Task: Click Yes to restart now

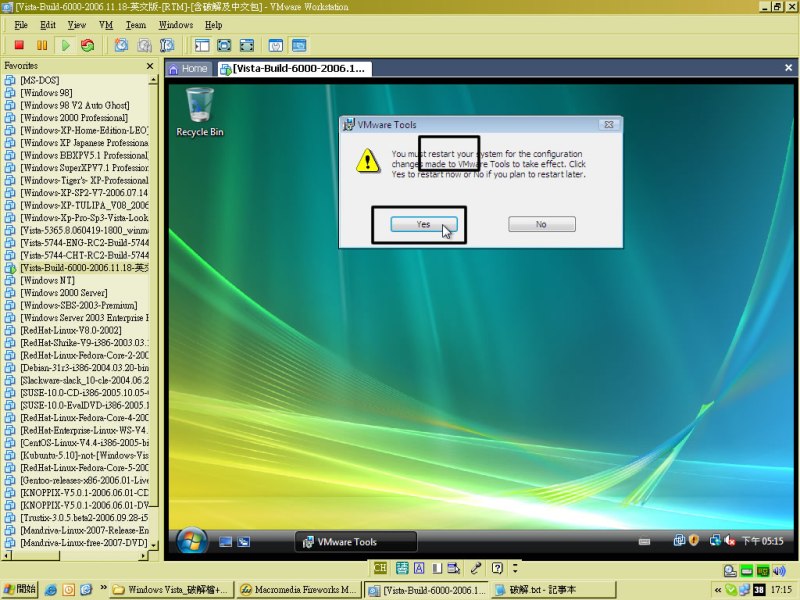Action: tap(423, 224)
